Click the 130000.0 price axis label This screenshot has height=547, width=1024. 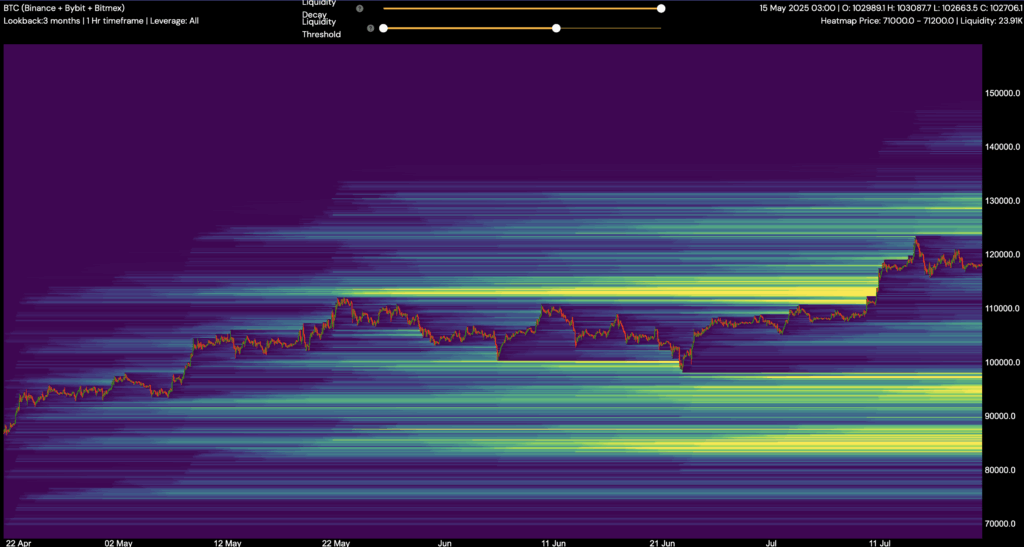click(x=1002, y=201)
